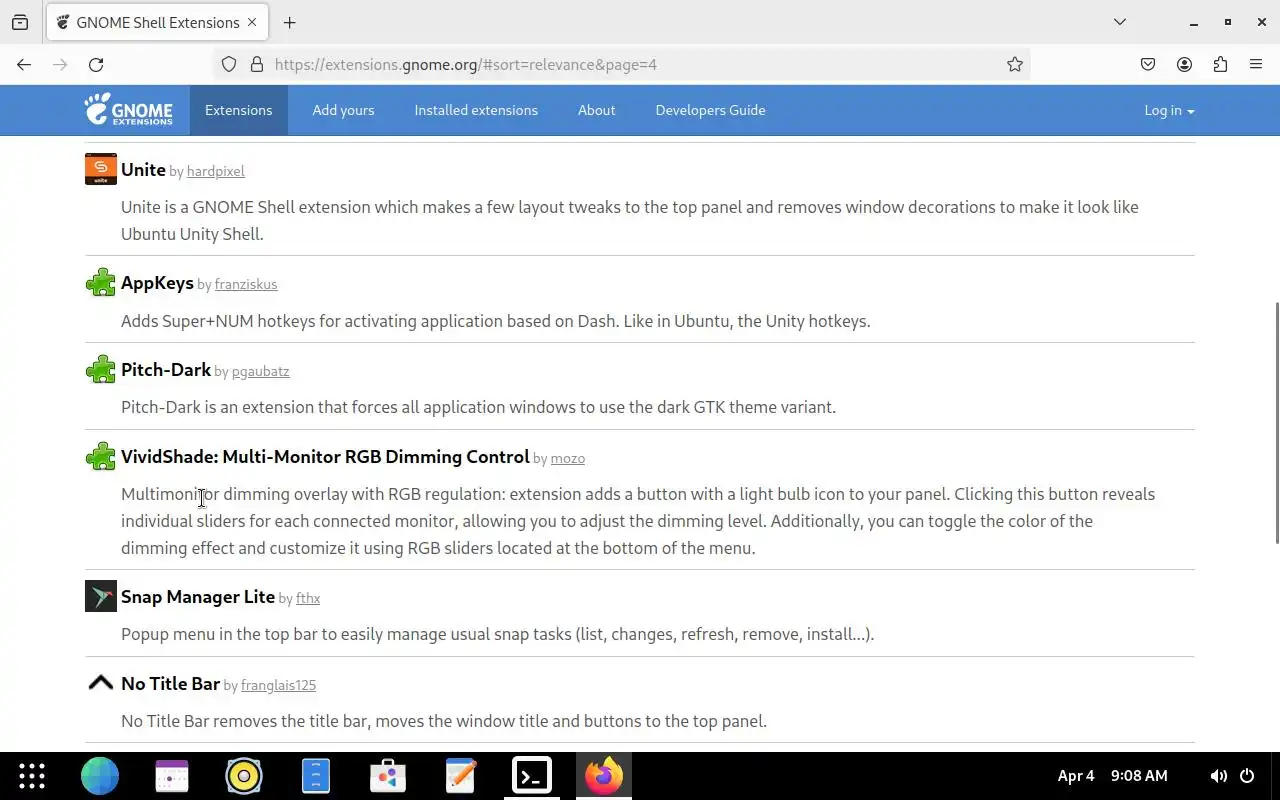Open the Developers Guide nav item
The width and height of the screenshot is (1280, 800).
[x=710, y=110]
